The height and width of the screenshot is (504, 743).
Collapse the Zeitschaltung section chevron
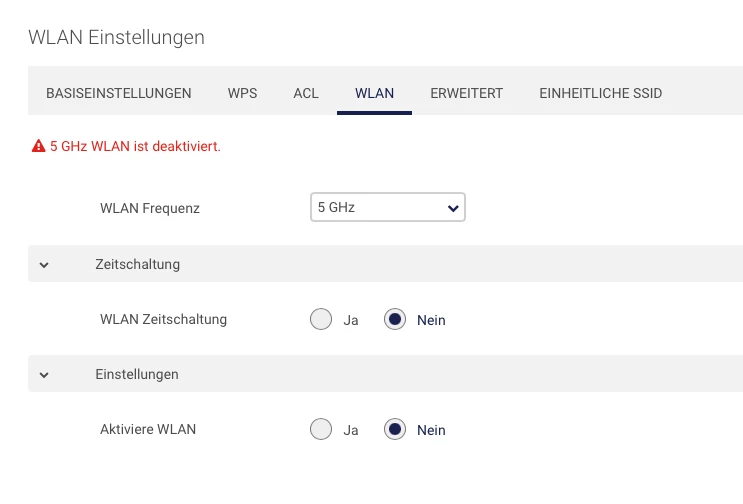pyautogui.click(x=44, y=265)
